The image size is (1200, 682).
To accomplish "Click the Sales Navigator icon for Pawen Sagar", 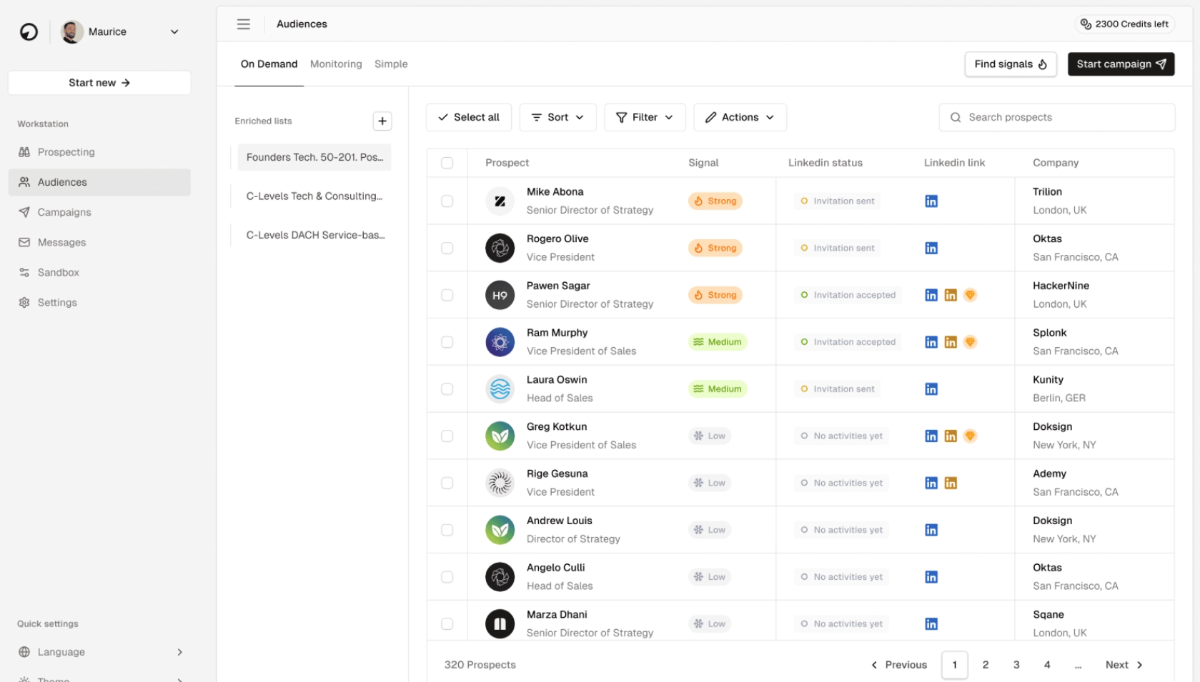I will 950,295.
